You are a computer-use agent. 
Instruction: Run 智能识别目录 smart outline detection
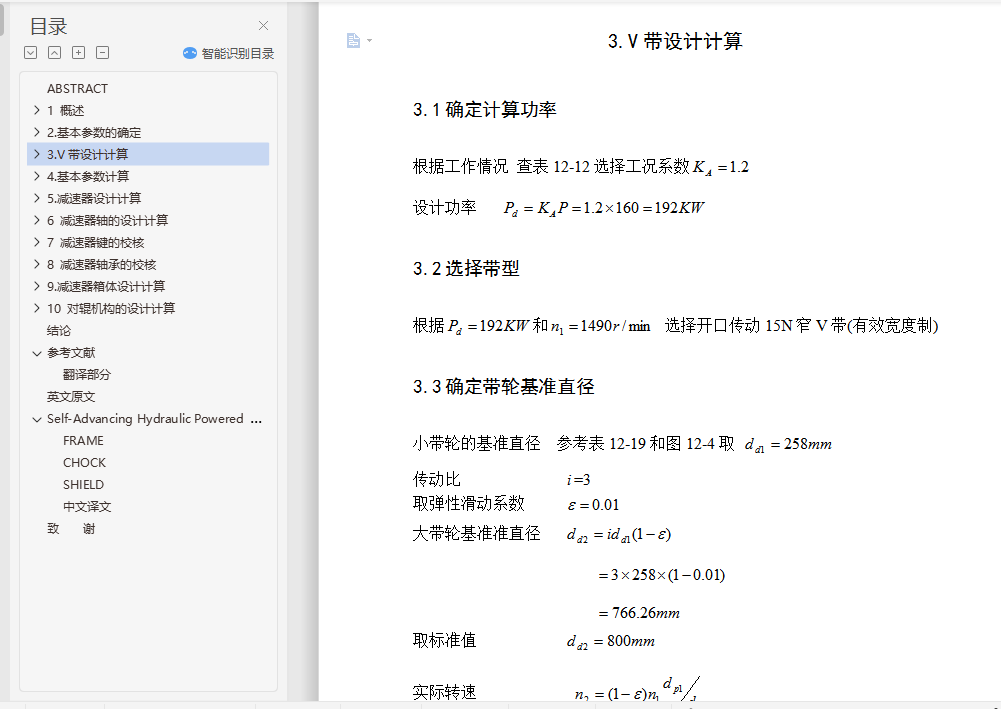(229, 54)
